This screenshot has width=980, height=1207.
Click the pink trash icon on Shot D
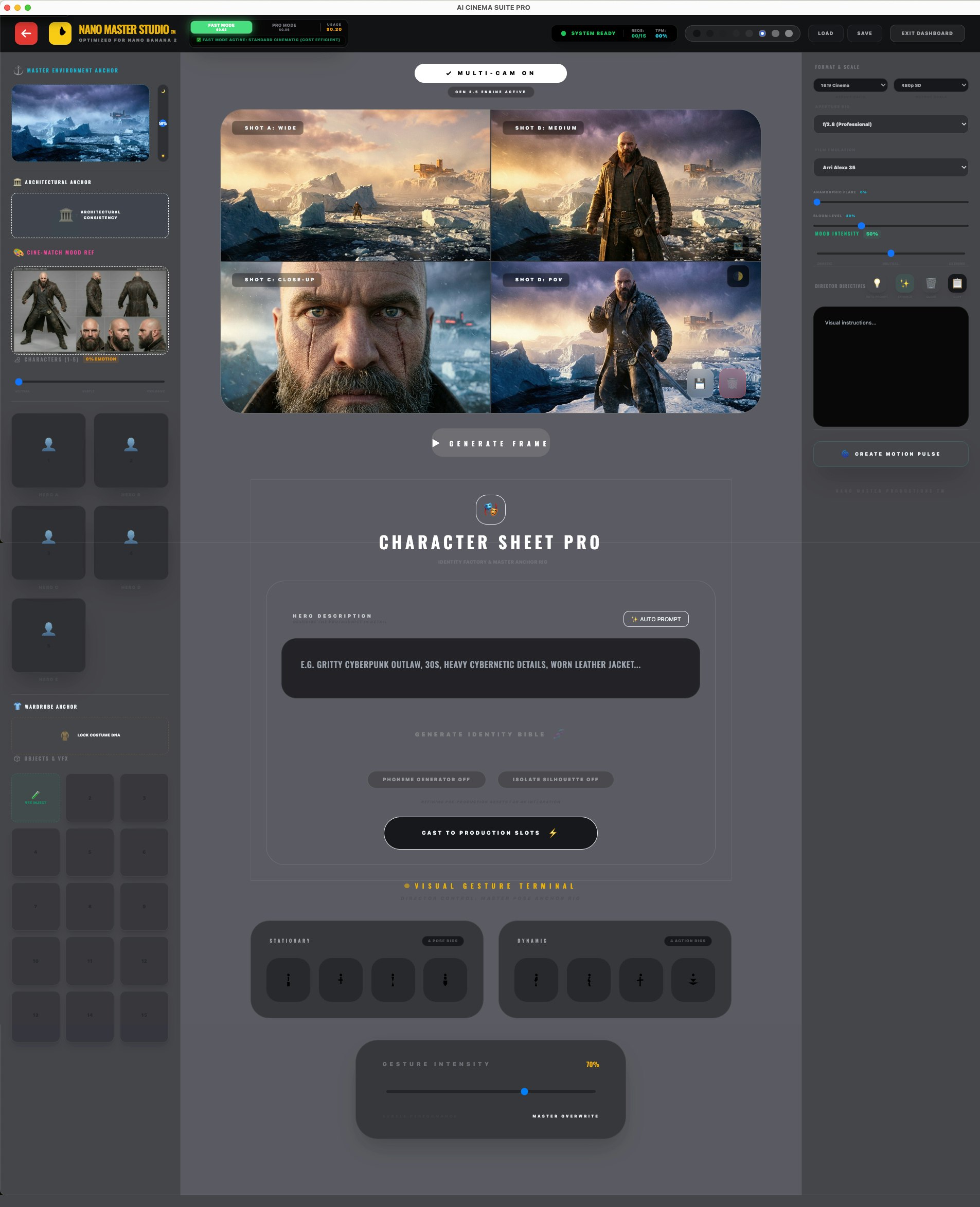pyautogui.click(x=732, y=384)
